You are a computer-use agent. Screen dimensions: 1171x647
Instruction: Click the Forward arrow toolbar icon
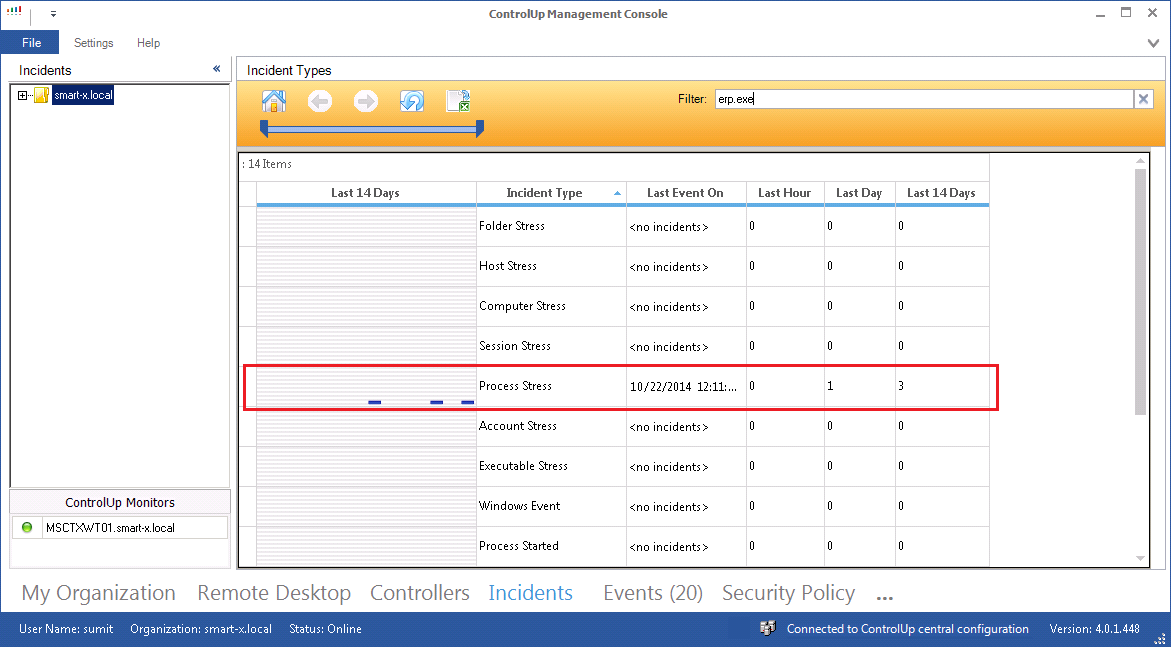click(x=366, y=101)
